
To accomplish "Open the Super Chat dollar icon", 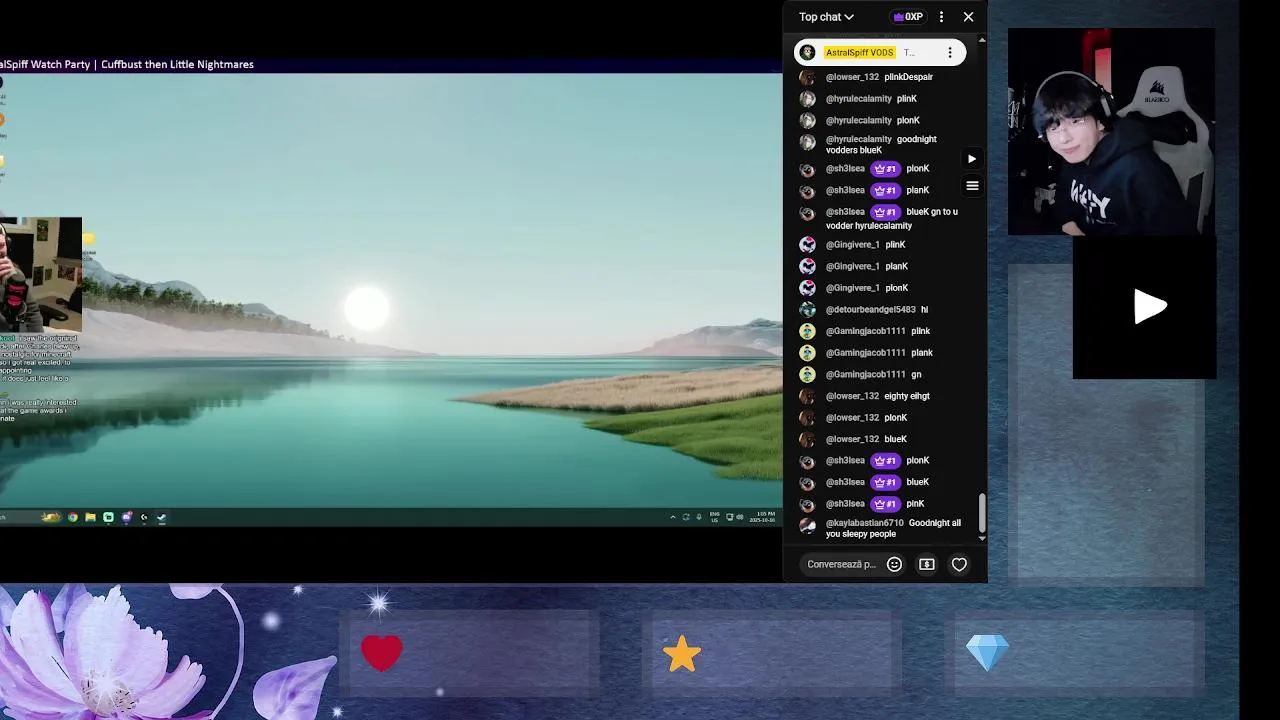I will 927,565.
